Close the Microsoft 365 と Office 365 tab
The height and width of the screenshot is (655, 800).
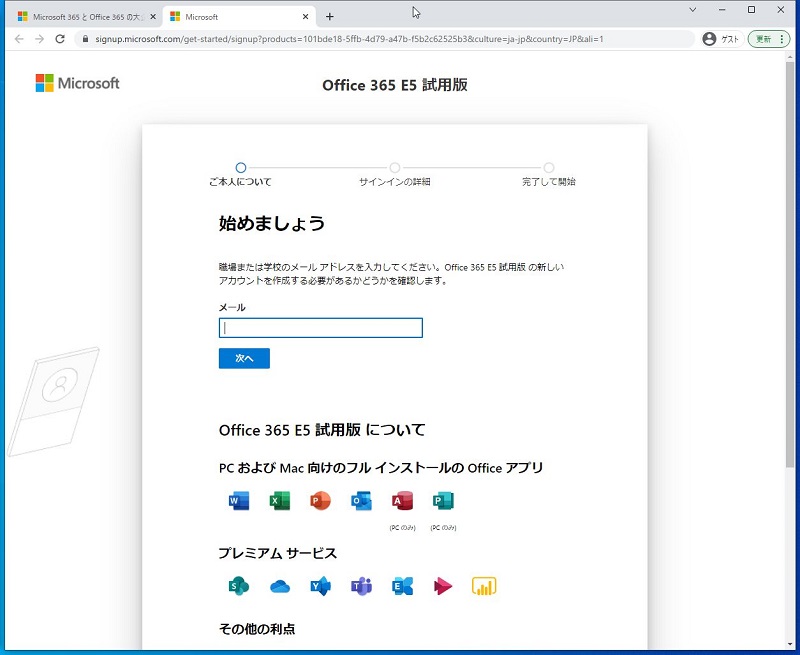[153, 17]
